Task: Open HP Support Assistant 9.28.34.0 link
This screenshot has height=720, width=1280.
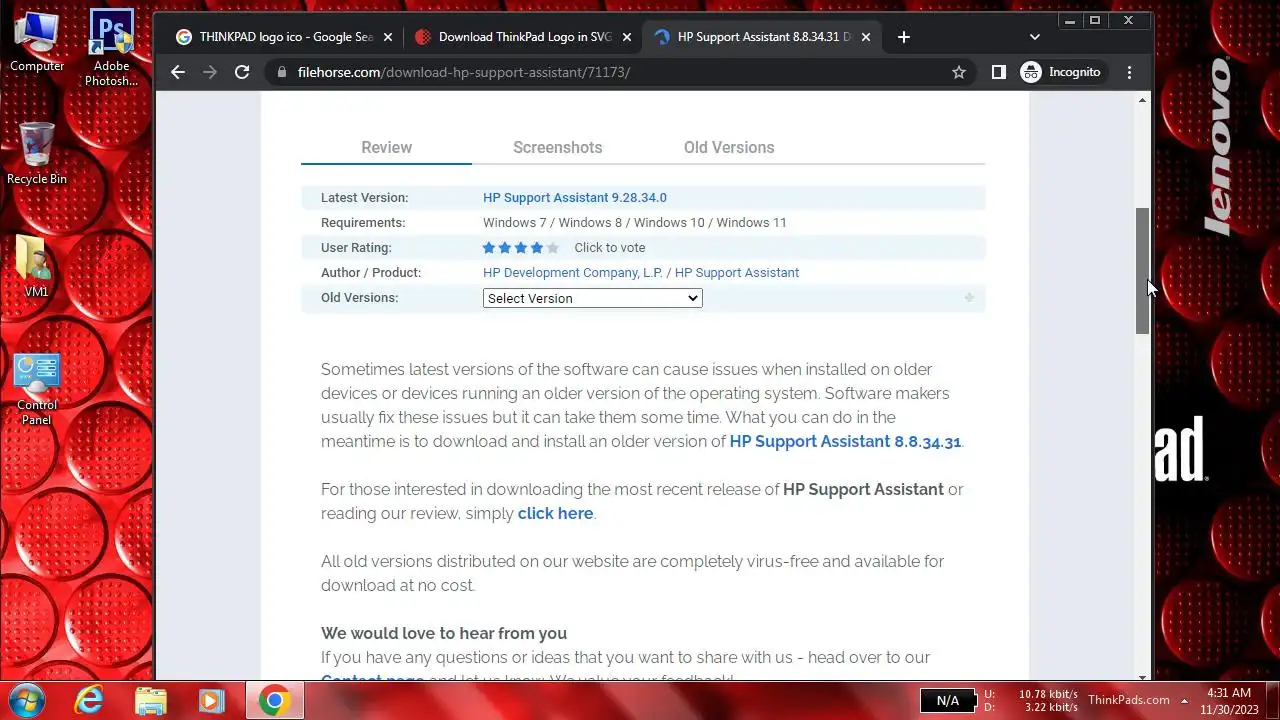Action: click(x=574, y=198)
